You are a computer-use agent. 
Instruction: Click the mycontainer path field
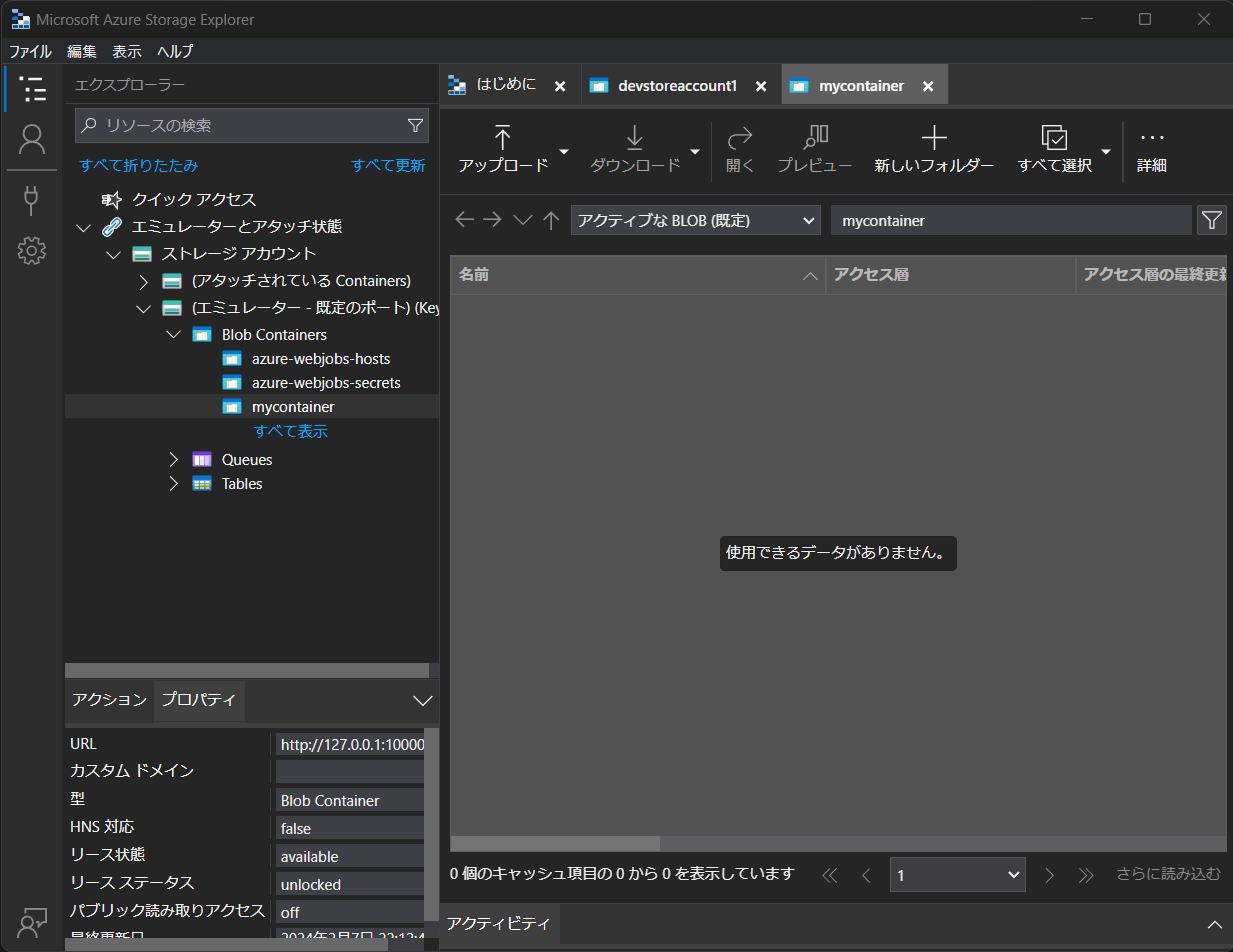coord(1011,220)
